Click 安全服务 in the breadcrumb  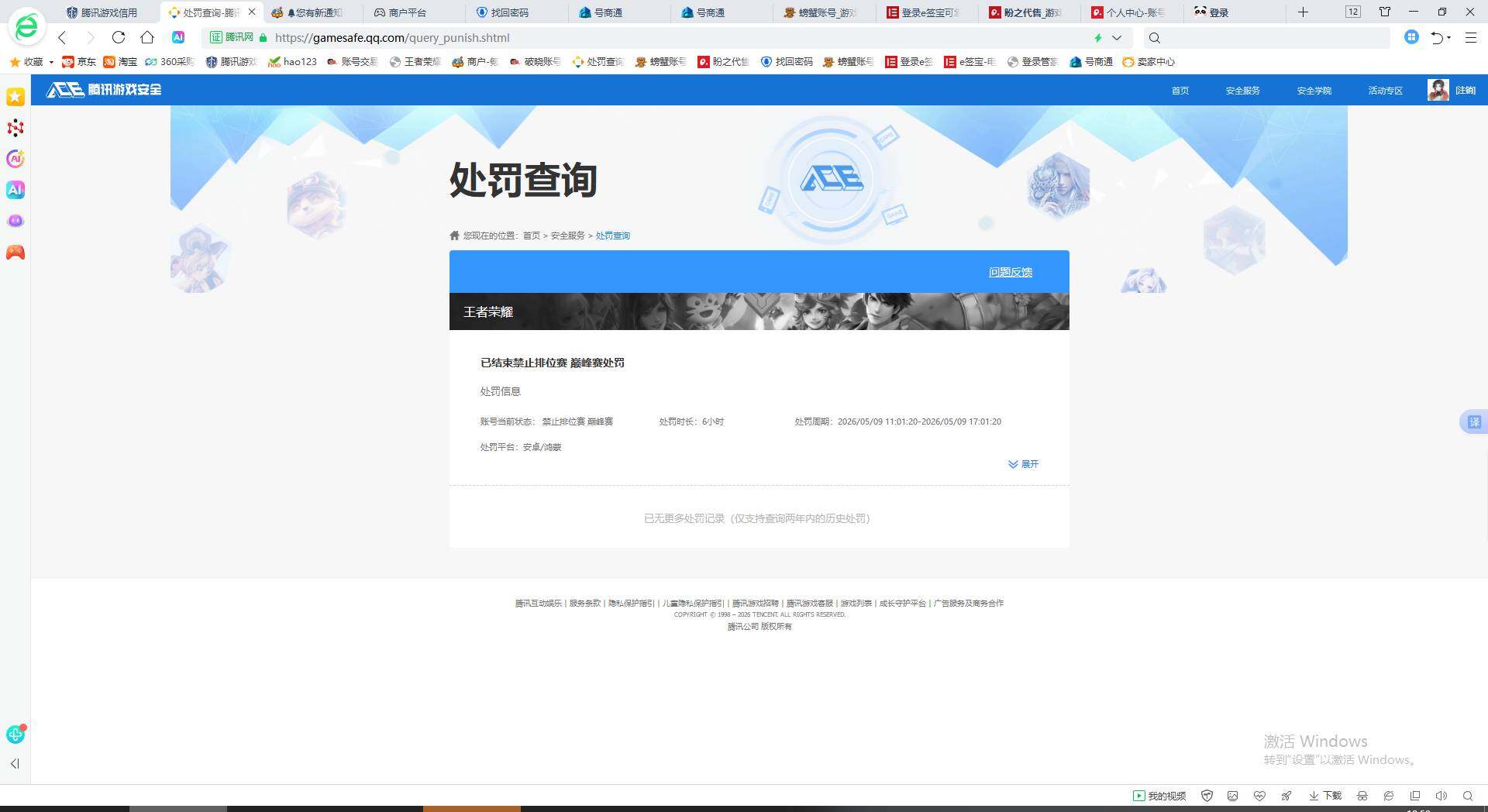567,236
